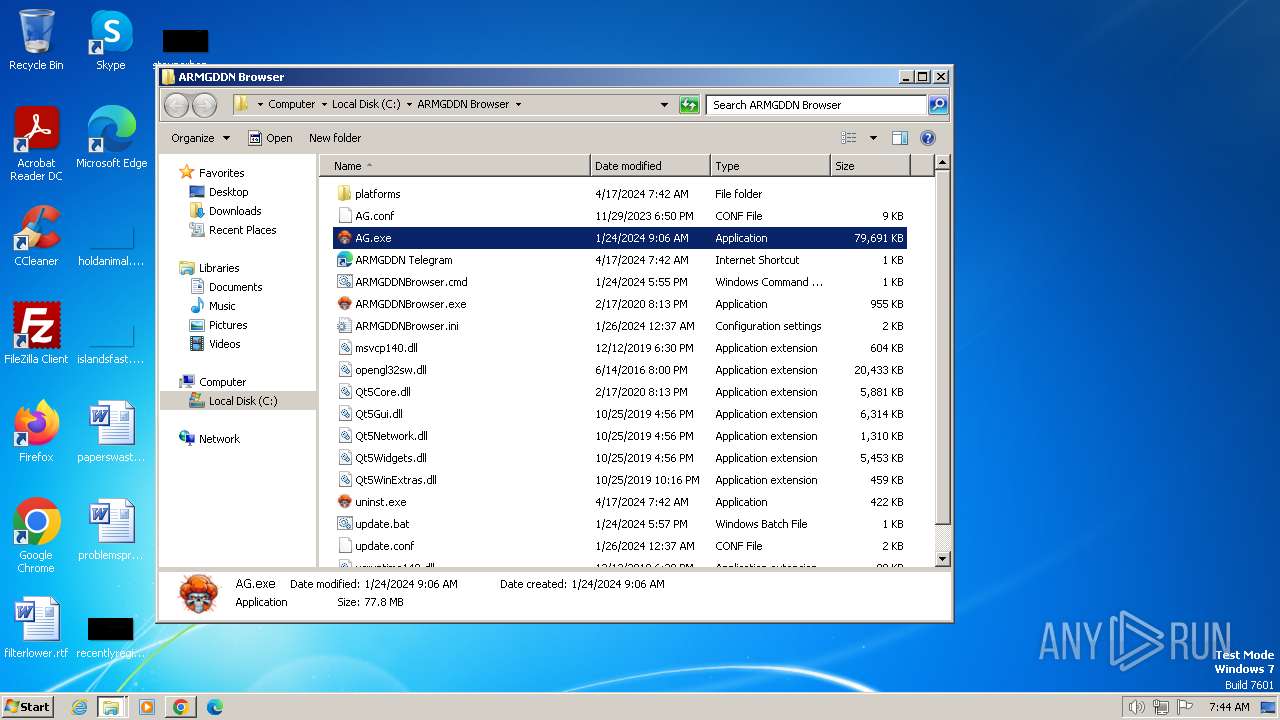Select the ARMGDDNBrowser.ini settings icon
Image resolution: width=1280 pixels, height=720 pixels.
tap(345, 326)
